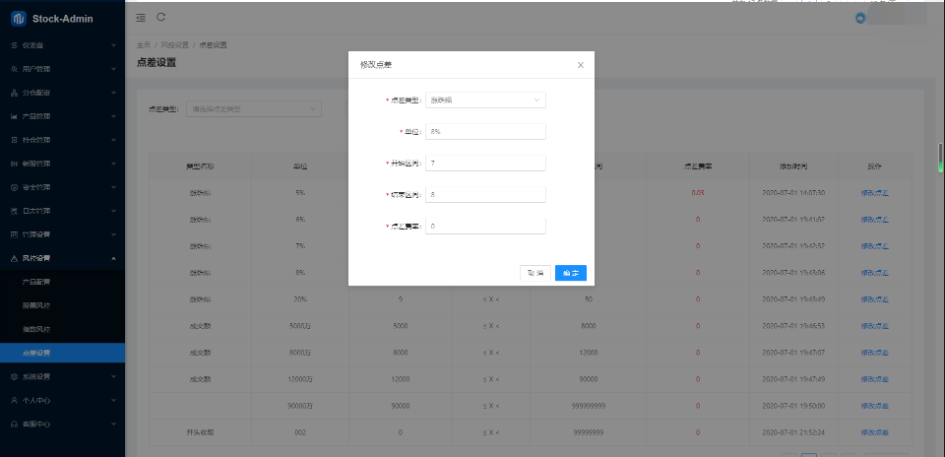Click 修改点差 link for row 19:46:53
Viewport: 945px width, 457px height.
[874, 326]
